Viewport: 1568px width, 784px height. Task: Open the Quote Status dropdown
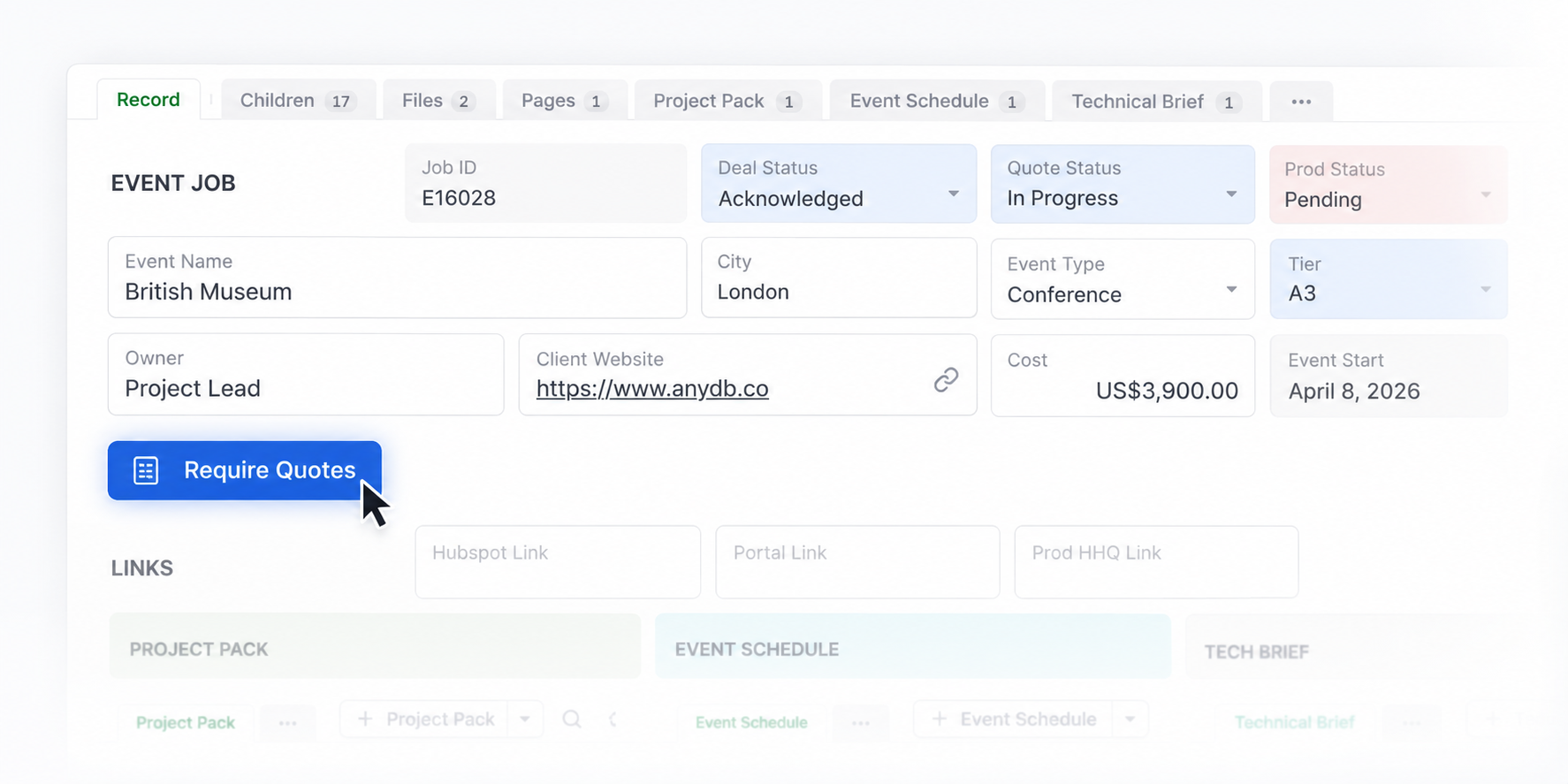1123,183
